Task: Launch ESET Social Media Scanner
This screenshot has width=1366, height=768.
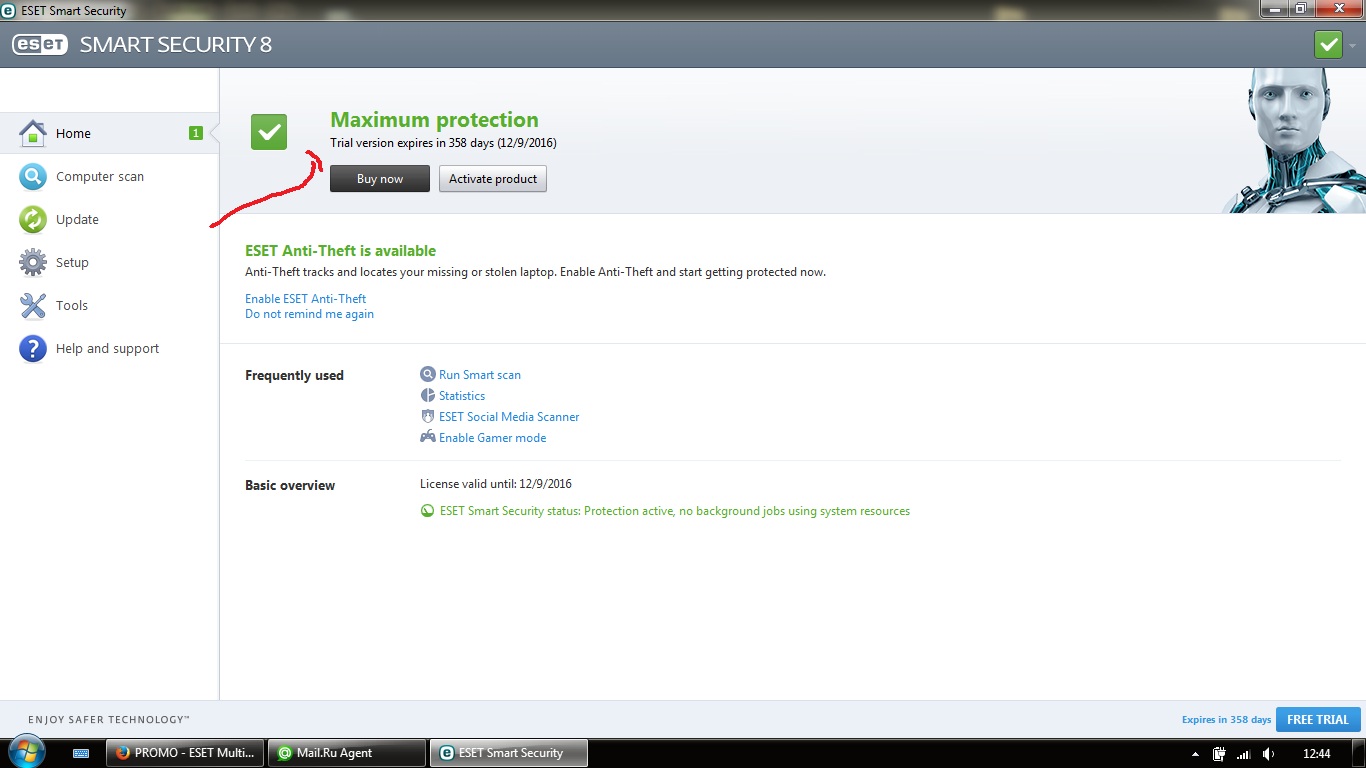Action: click(x=509, y=417)
